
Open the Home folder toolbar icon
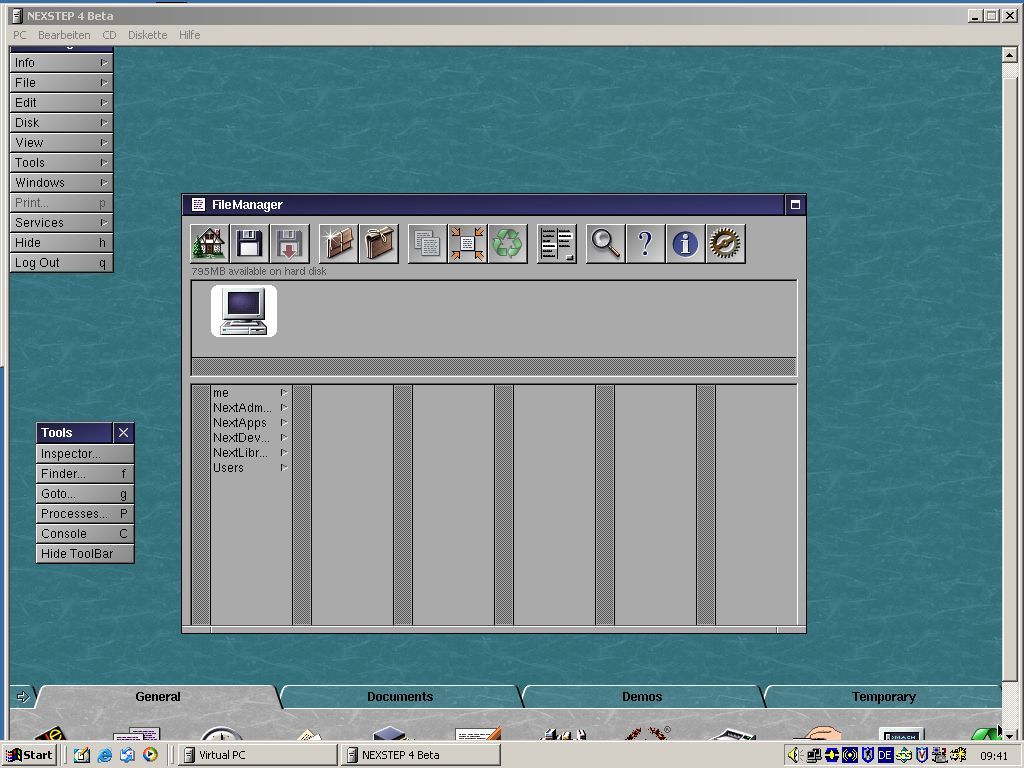click(210, 244)
